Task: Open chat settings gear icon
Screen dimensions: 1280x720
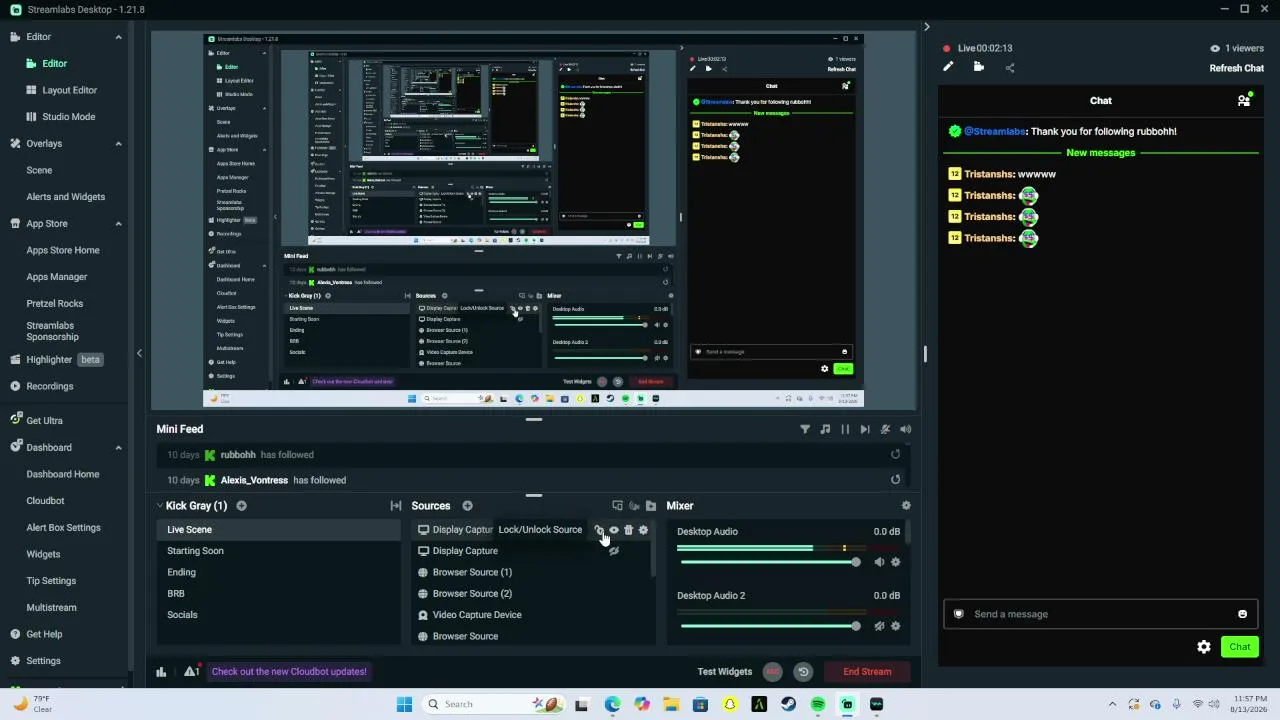Action: click(x=1204, y=647)
